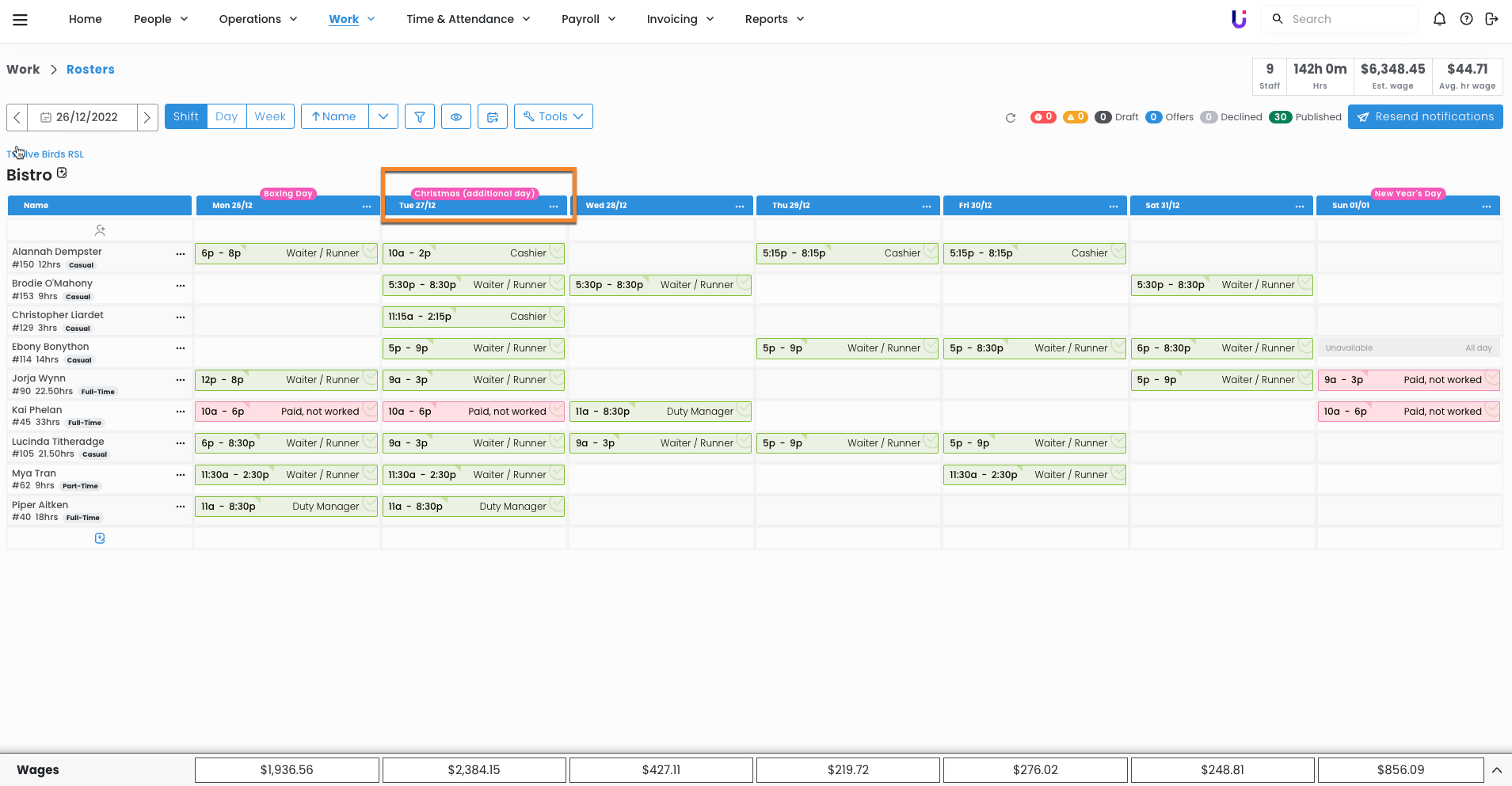Image resolution: width=1512 pixels, height=786 pixels.
Task: Click the filter funnel icon
Action: (420, 116)
